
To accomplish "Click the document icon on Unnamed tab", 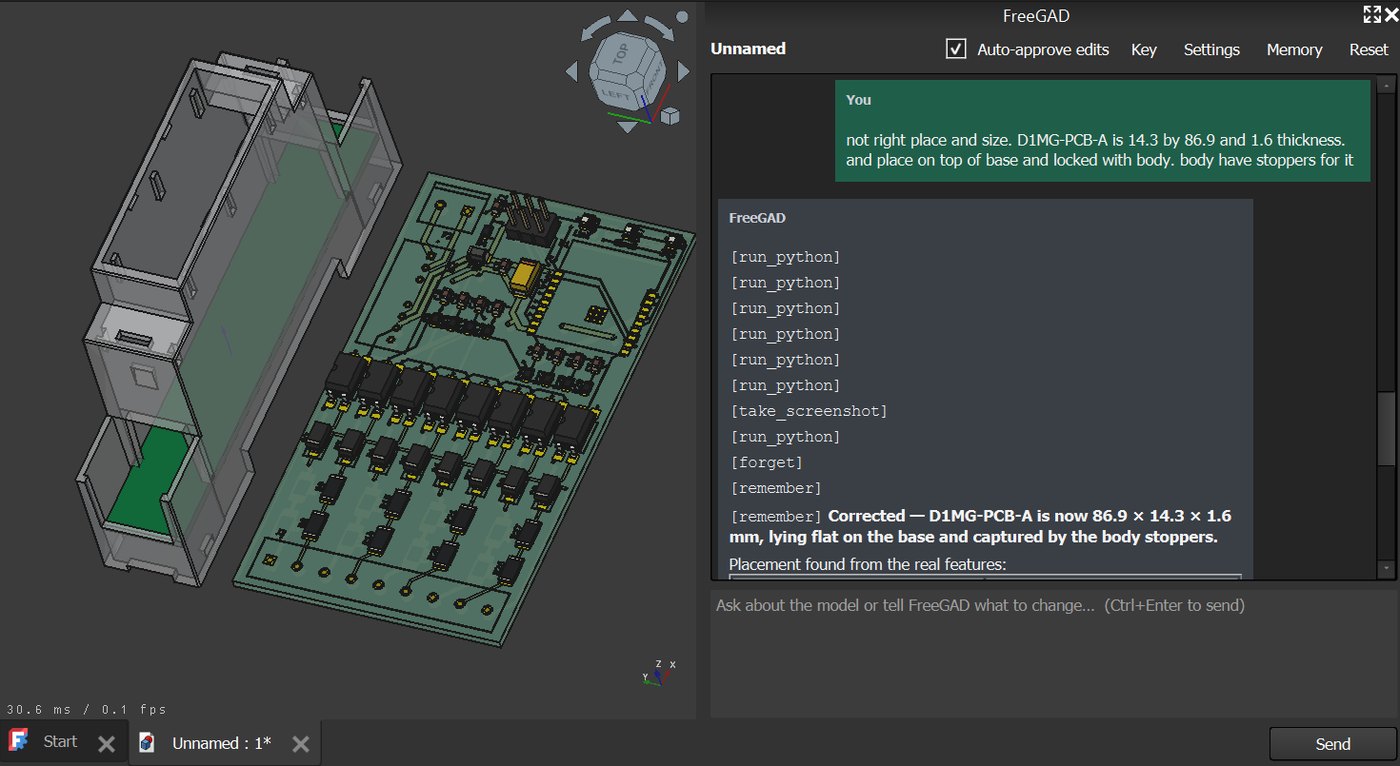I will [x=147, y=742].
